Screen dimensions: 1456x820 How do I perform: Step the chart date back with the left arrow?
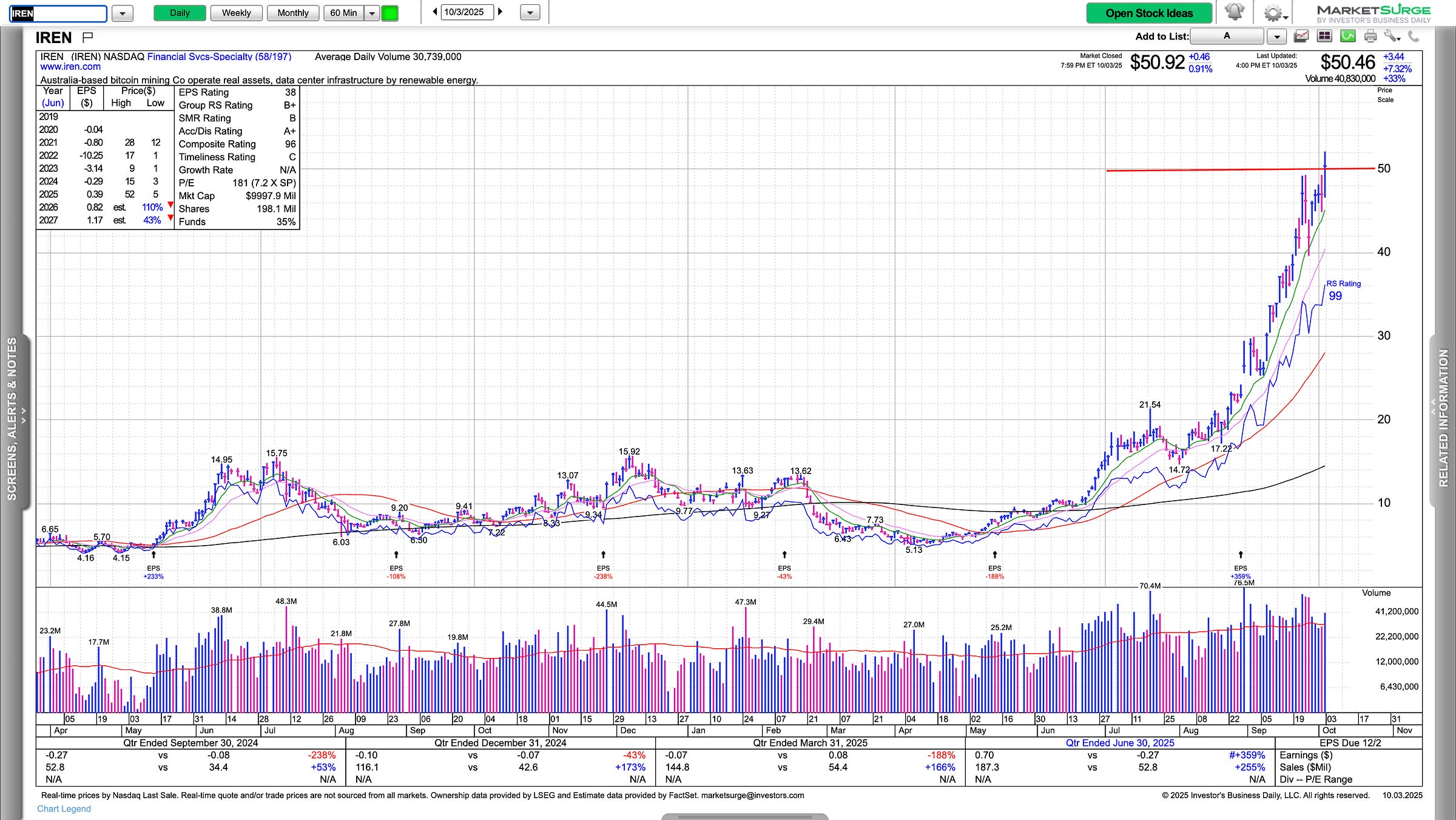point(435,12)
